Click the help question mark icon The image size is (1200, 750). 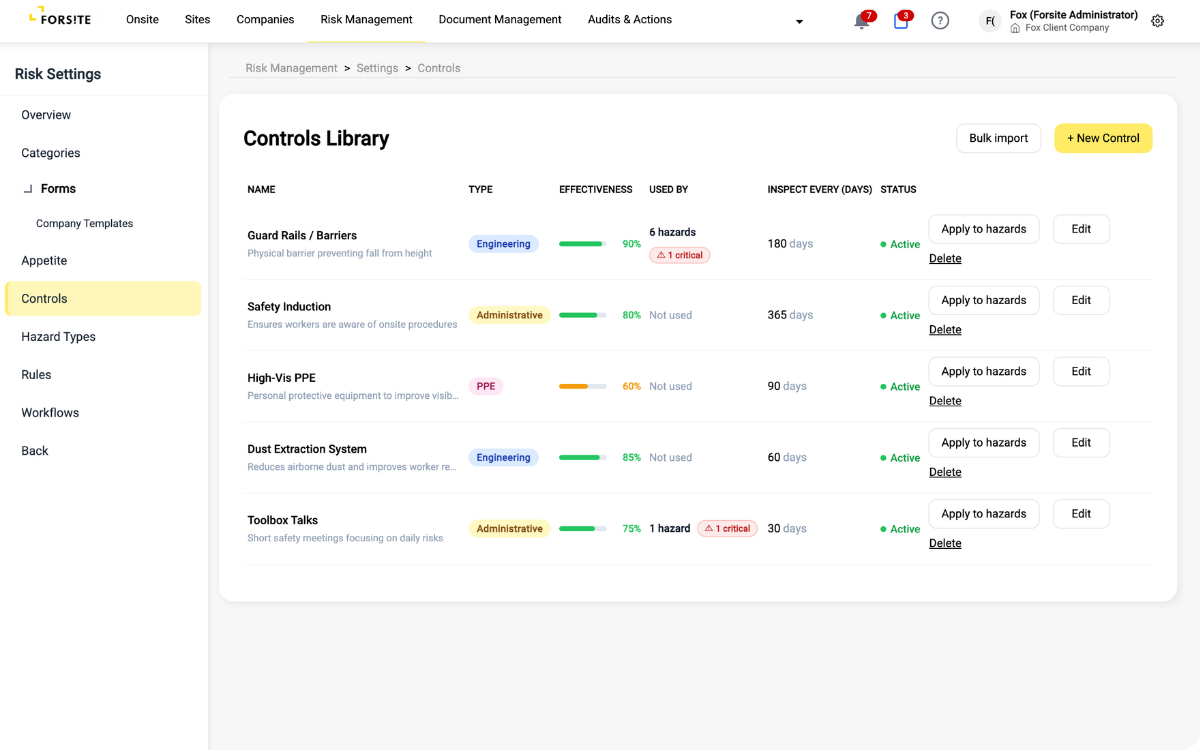(x=940, y=21)
